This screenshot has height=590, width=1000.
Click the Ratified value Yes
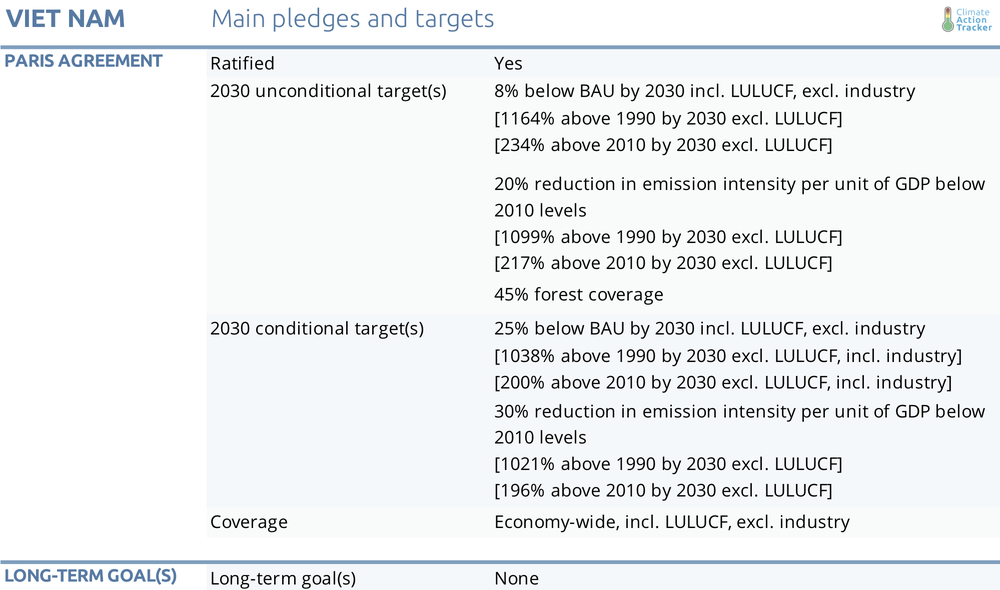[x=508, y=63]
